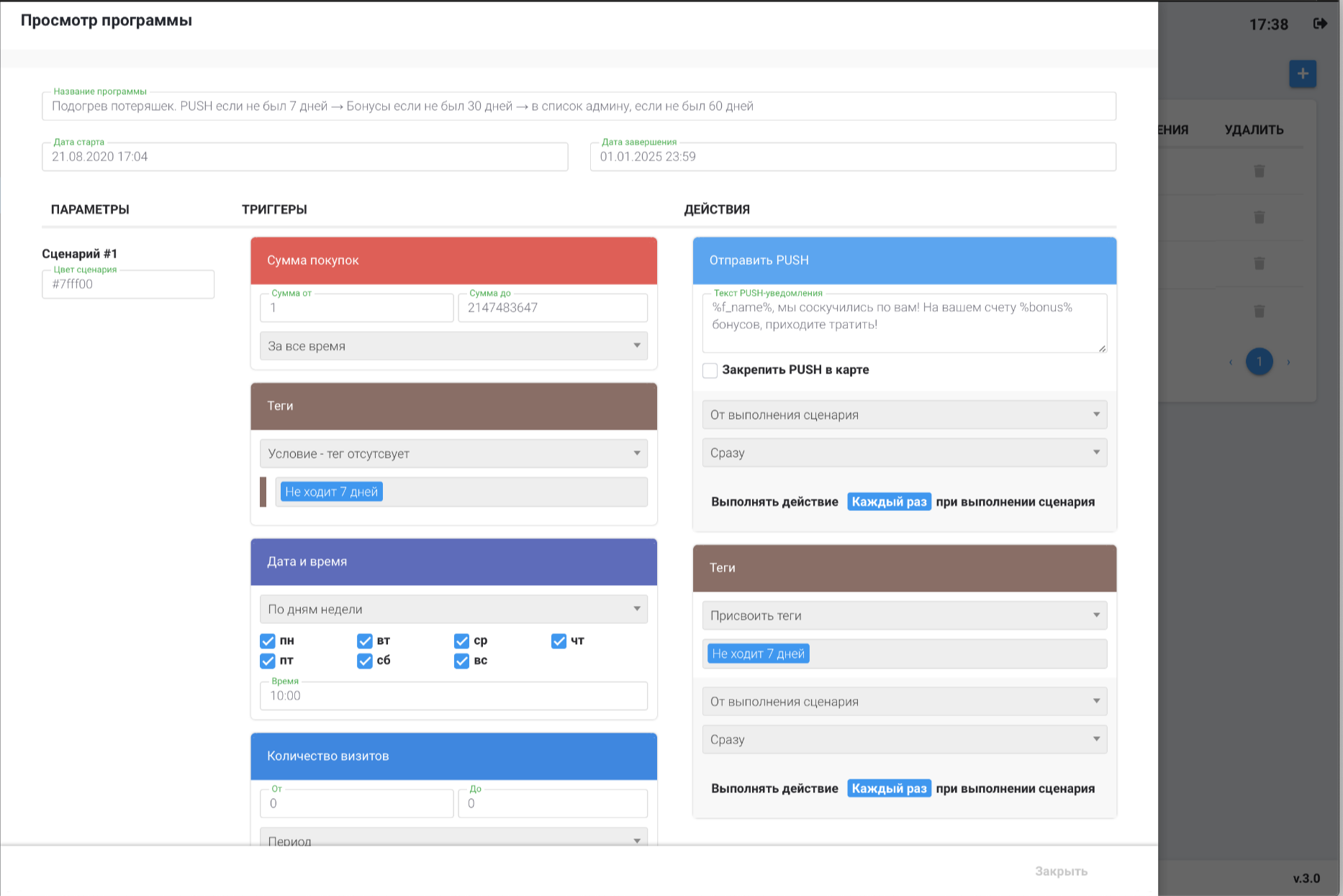Click the fourth trash icon in delete column
Image resolution: width=1343 pixels, height=896 pixels.
[1259, 311]
